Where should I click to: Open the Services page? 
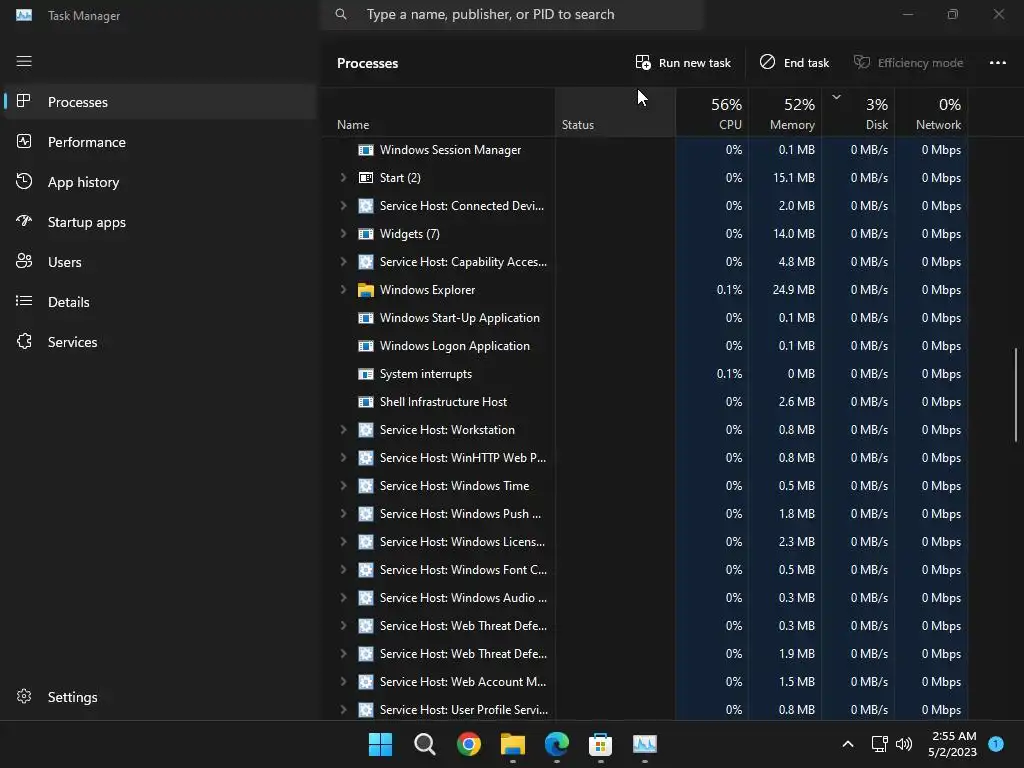tap(159, 342)
